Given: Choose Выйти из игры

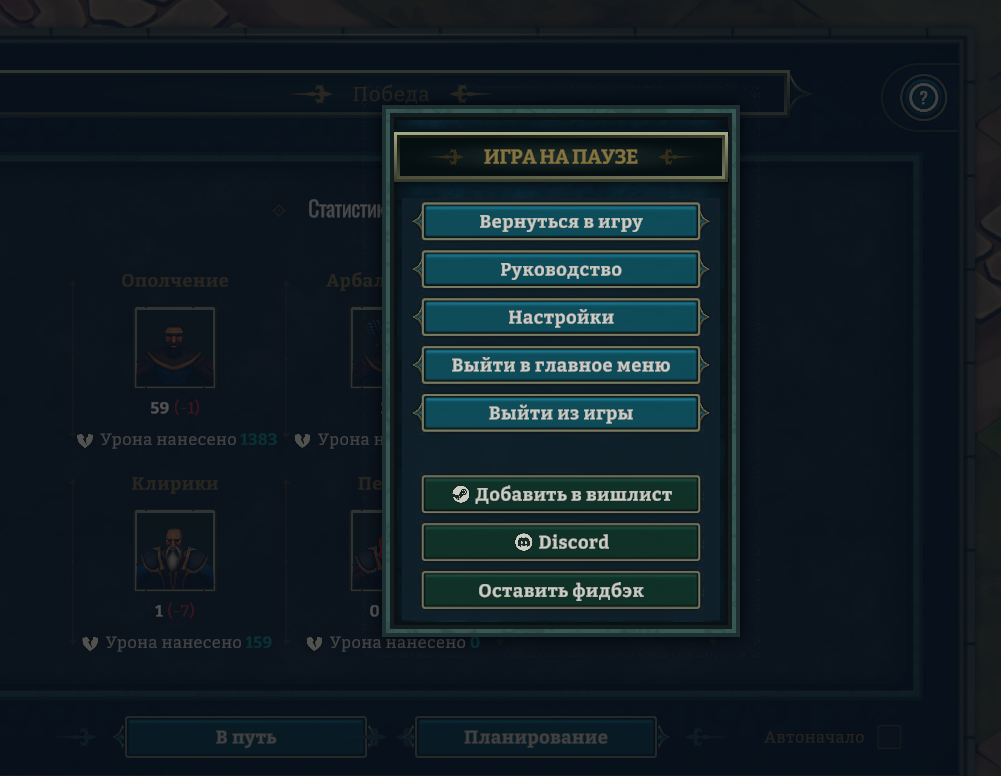Looking at the screenshot, I should click(x=561, y=413).
